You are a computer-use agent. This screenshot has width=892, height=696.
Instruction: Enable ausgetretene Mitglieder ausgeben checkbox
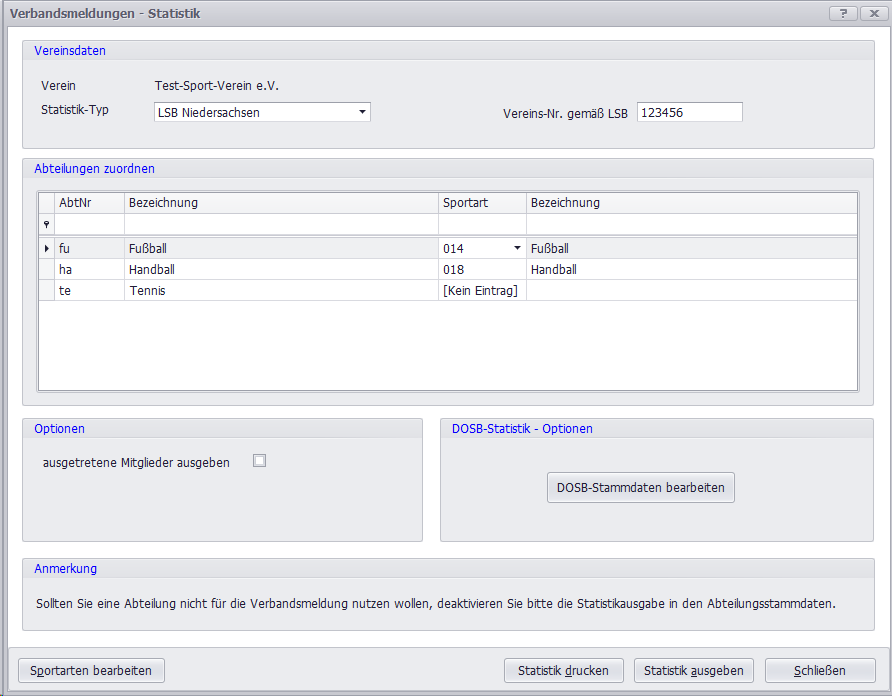(259, 461)
